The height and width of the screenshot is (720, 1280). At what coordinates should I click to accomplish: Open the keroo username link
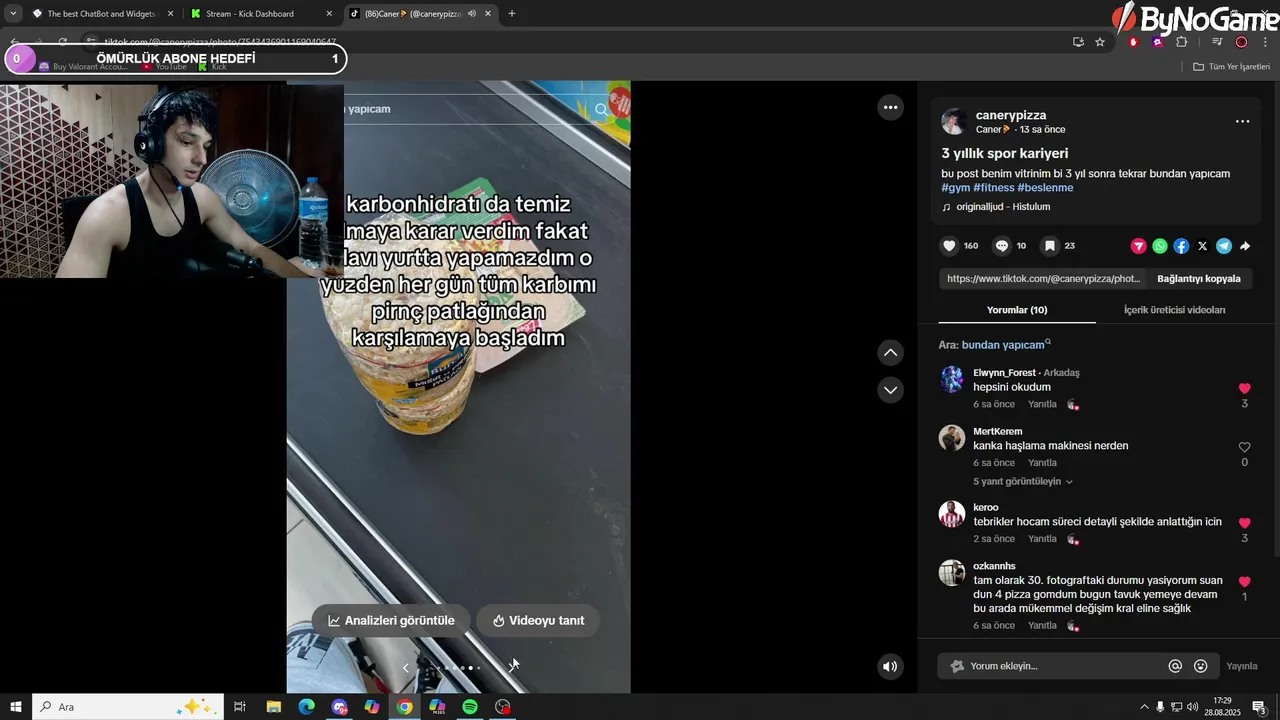tap(985, 507)
